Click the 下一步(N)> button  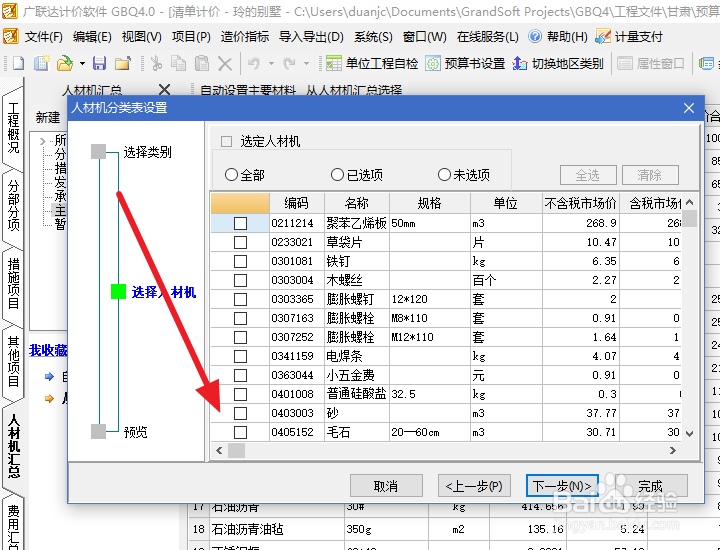[562, 486]
